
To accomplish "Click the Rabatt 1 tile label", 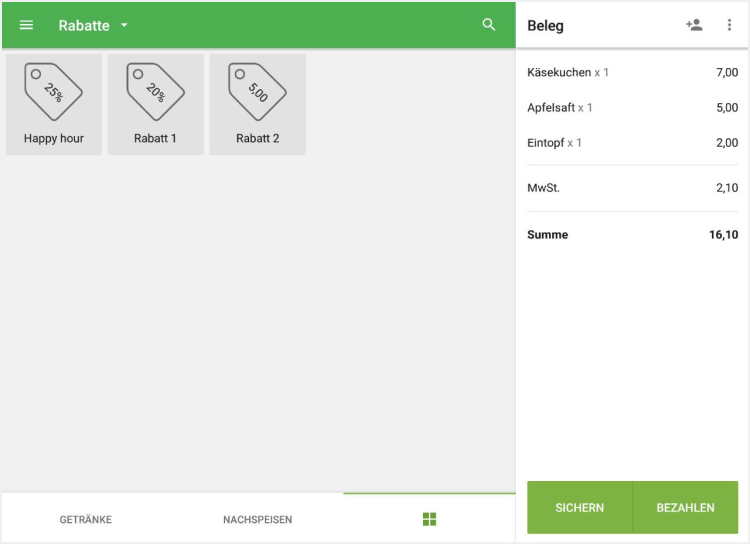I will click(x=155, y=139).
